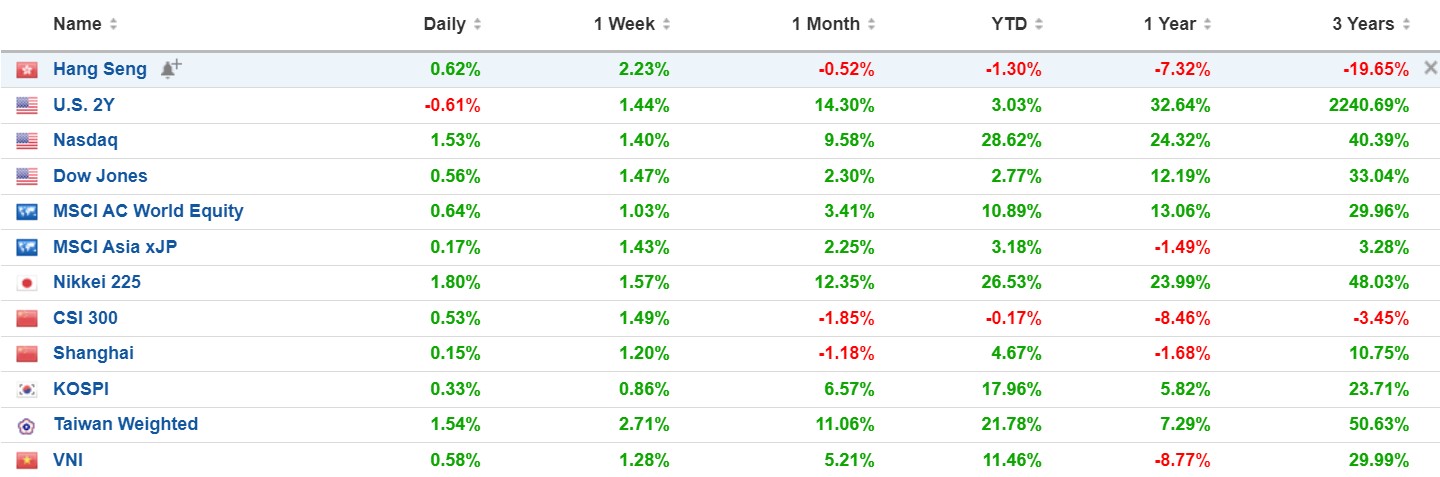Viewport: 1440px width, 477px height.
Task: Open the U.S. 2Y link
Action: 84,105
